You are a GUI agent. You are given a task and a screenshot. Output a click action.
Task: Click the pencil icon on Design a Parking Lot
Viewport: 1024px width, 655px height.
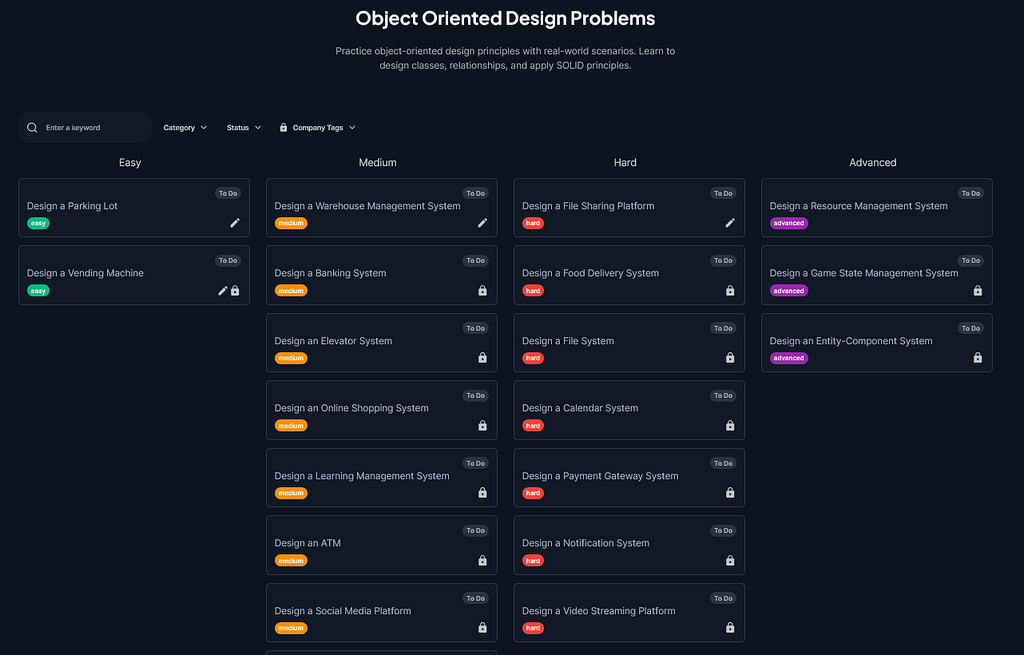(x=235, y=223)
